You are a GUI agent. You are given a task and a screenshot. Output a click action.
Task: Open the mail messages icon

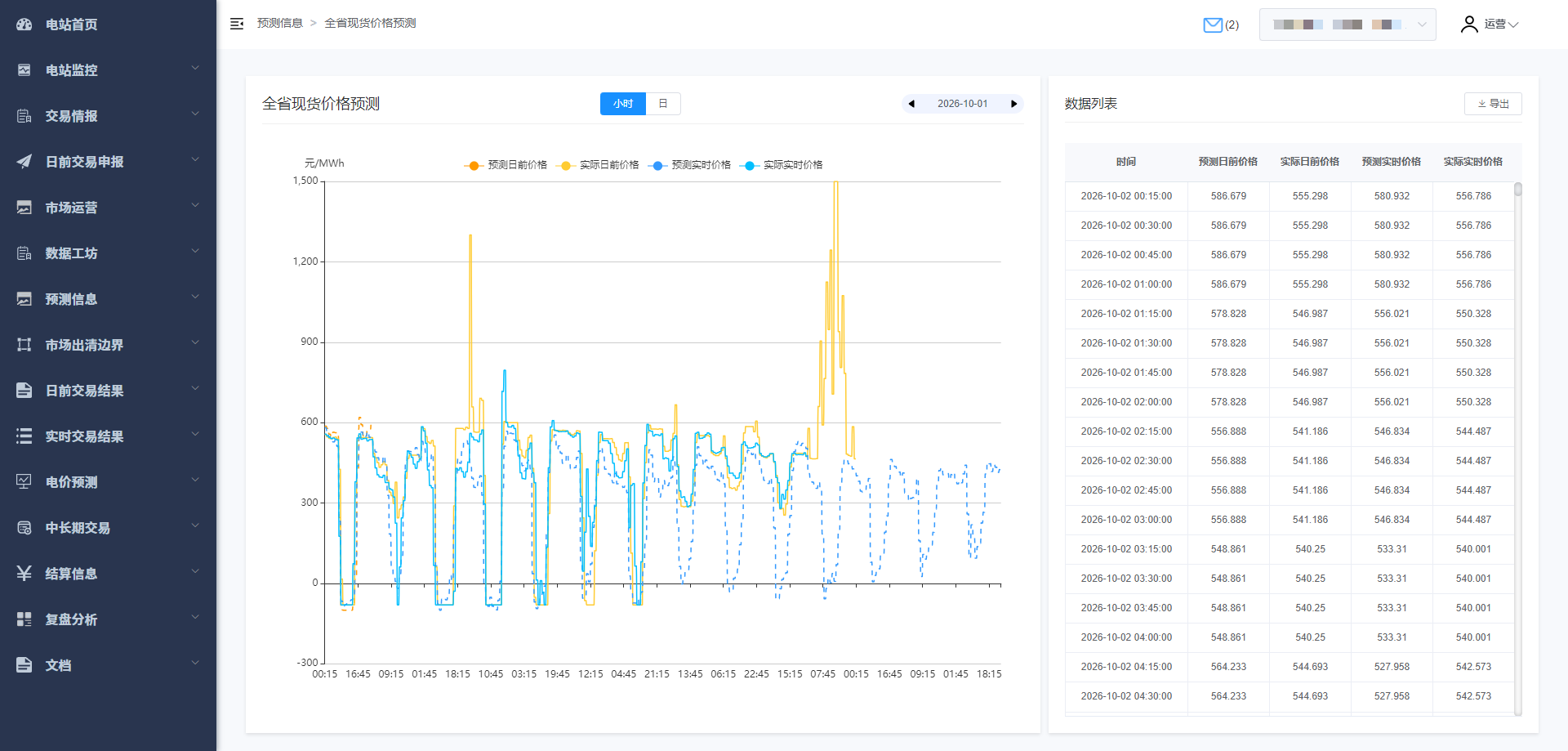(1213, 25)
